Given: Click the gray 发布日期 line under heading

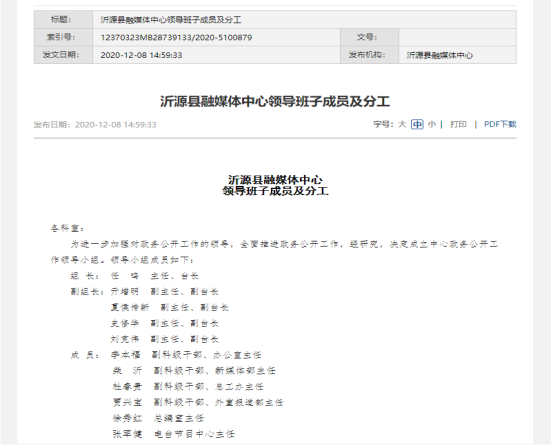Looking at the screenshot, I should click(x=95, y=125).
